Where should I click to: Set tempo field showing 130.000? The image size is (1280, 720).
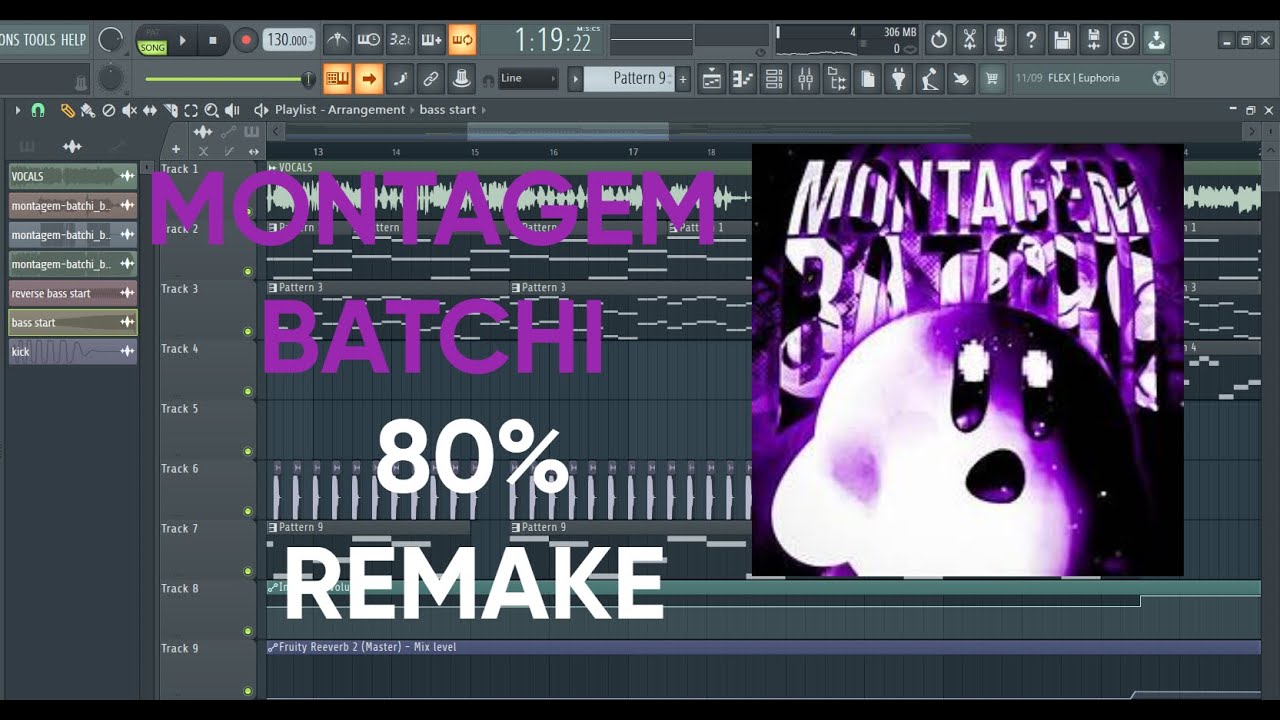(x=289, y=40)
